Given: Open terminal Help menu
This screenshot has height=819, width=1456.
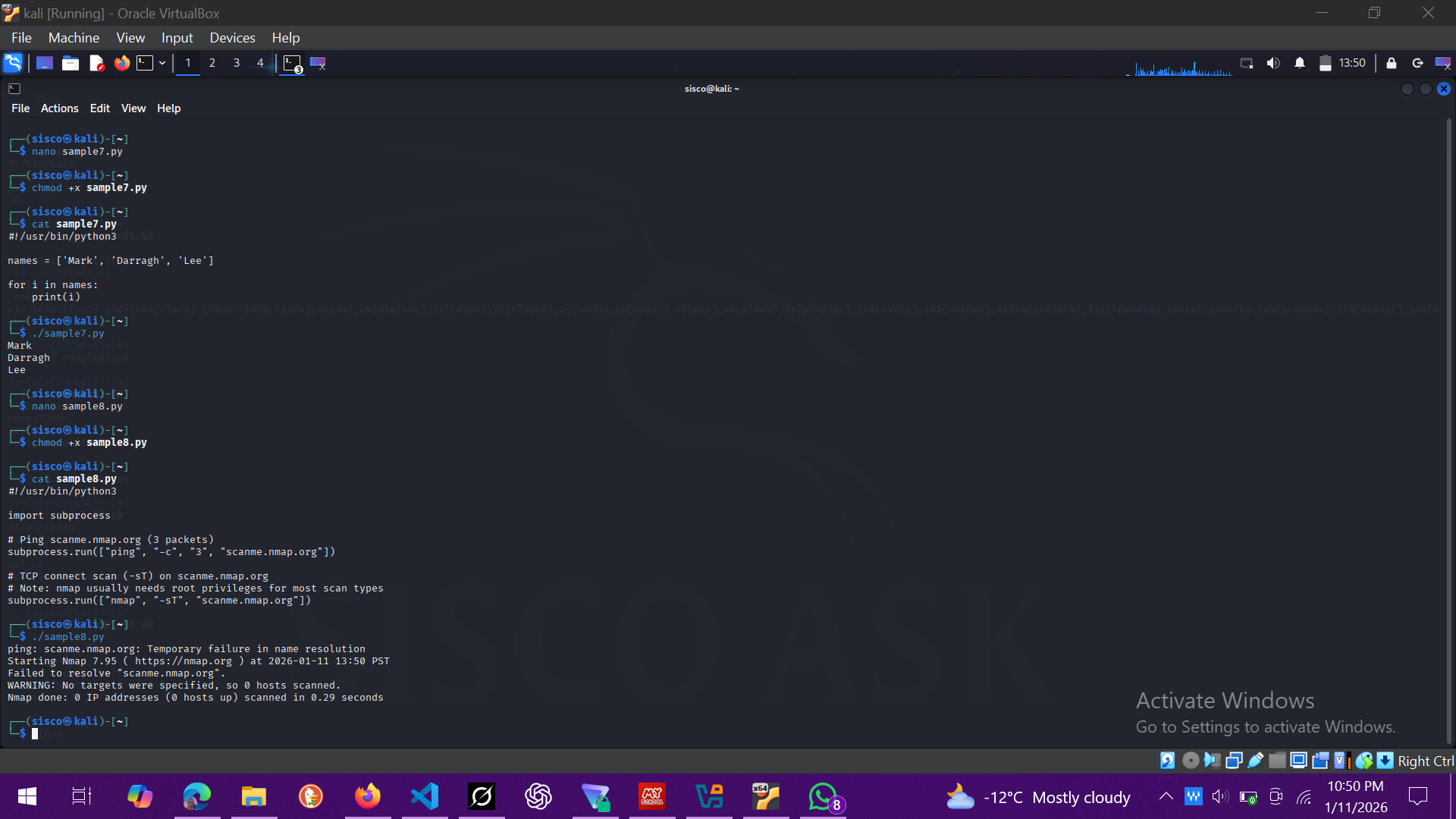Looking at the screenshot, I should pyautogui.click(x=168, y=108).
